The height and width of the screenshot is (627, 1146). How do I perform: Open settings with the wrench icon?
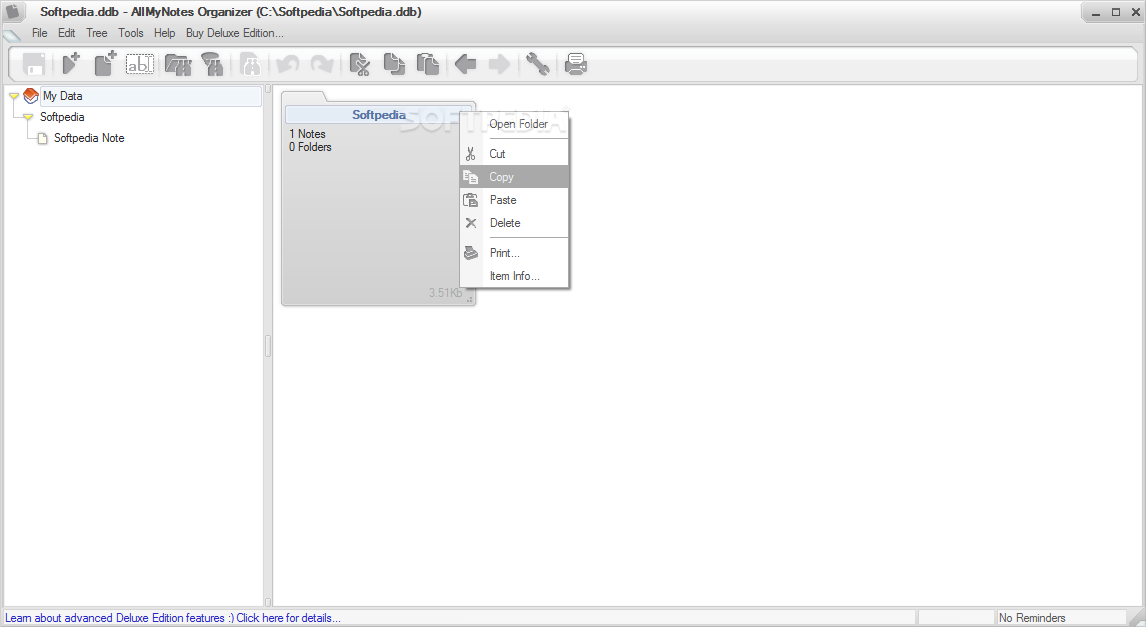[x=537, y=64]
